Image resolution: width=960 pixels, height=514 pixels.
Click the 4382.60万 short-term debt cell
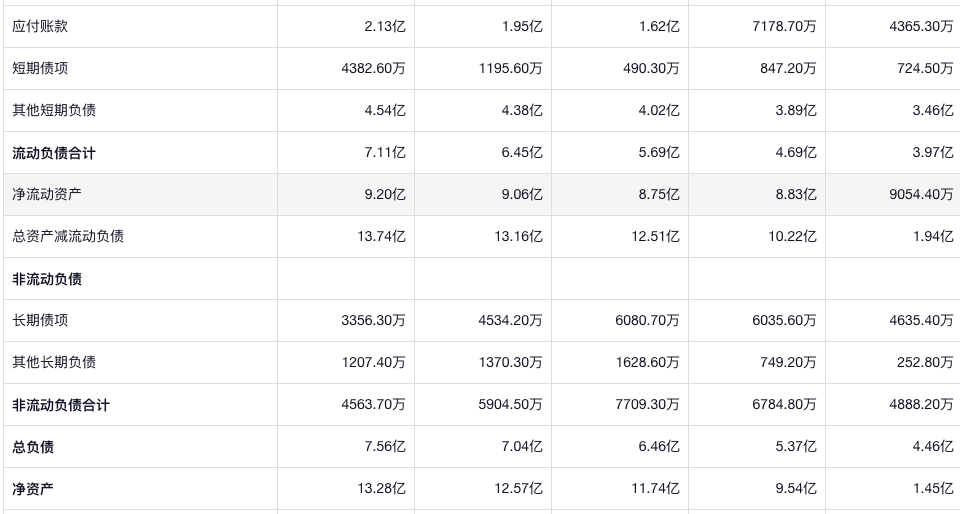pos(373,69)
